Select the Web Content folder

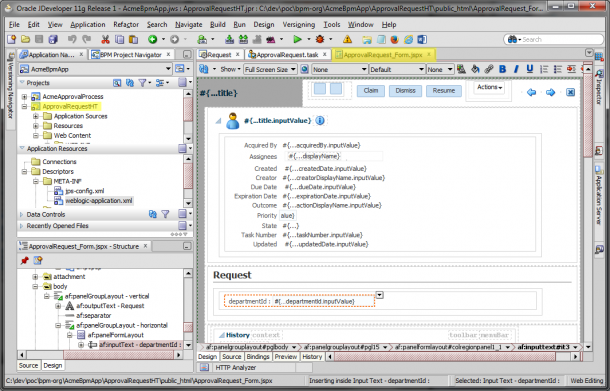pyautogui.click(x=72, y=135)
